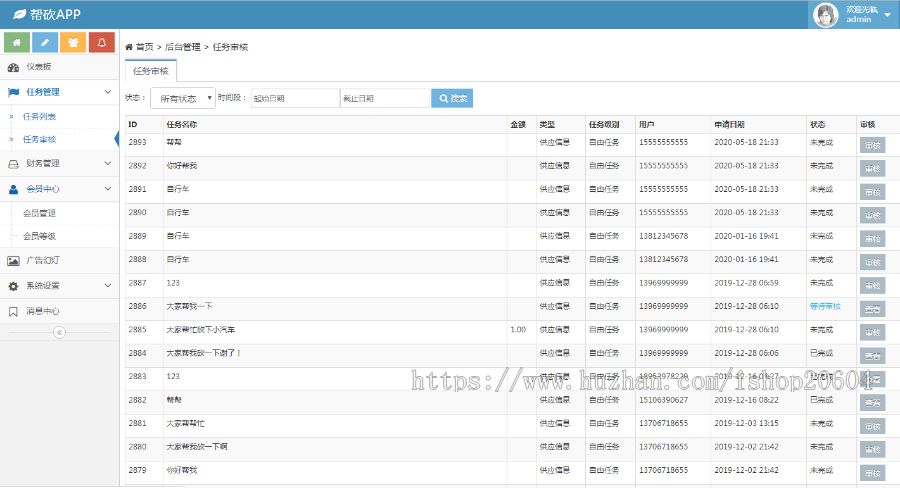Open the admin user dropdown arrow

887,15
